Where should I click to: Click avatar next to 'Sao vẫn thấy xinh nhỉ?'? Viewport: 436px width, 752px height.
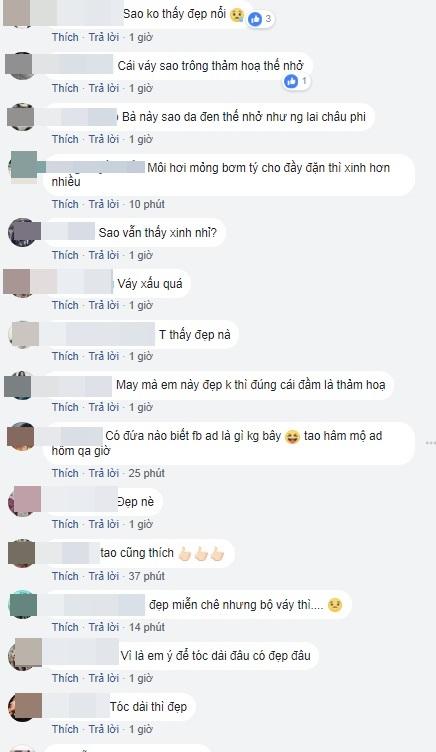pyautogui.click(x=24, y=233)
